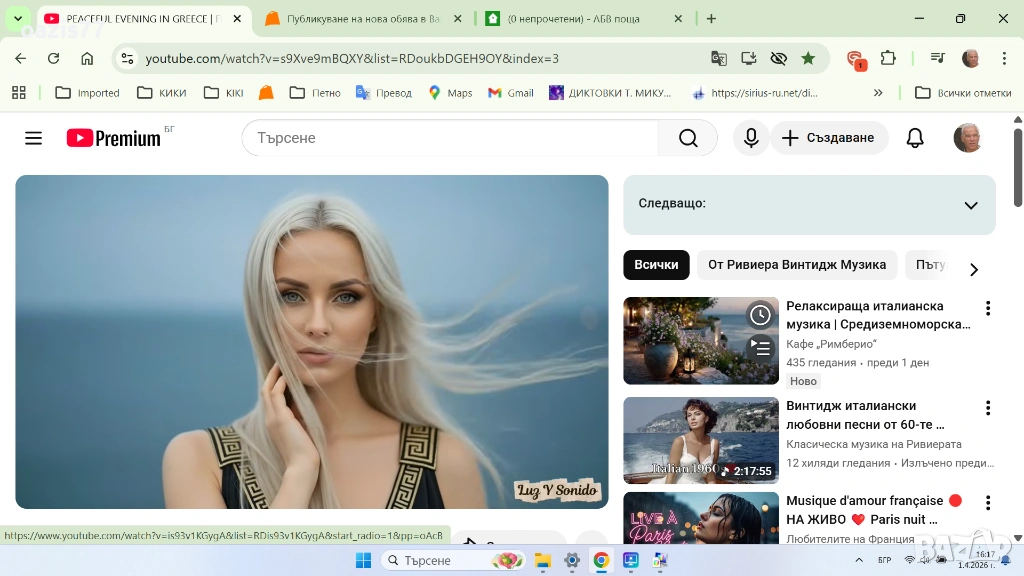
Task: Expand the Следващо playlist panel
Action: (970, 205)
